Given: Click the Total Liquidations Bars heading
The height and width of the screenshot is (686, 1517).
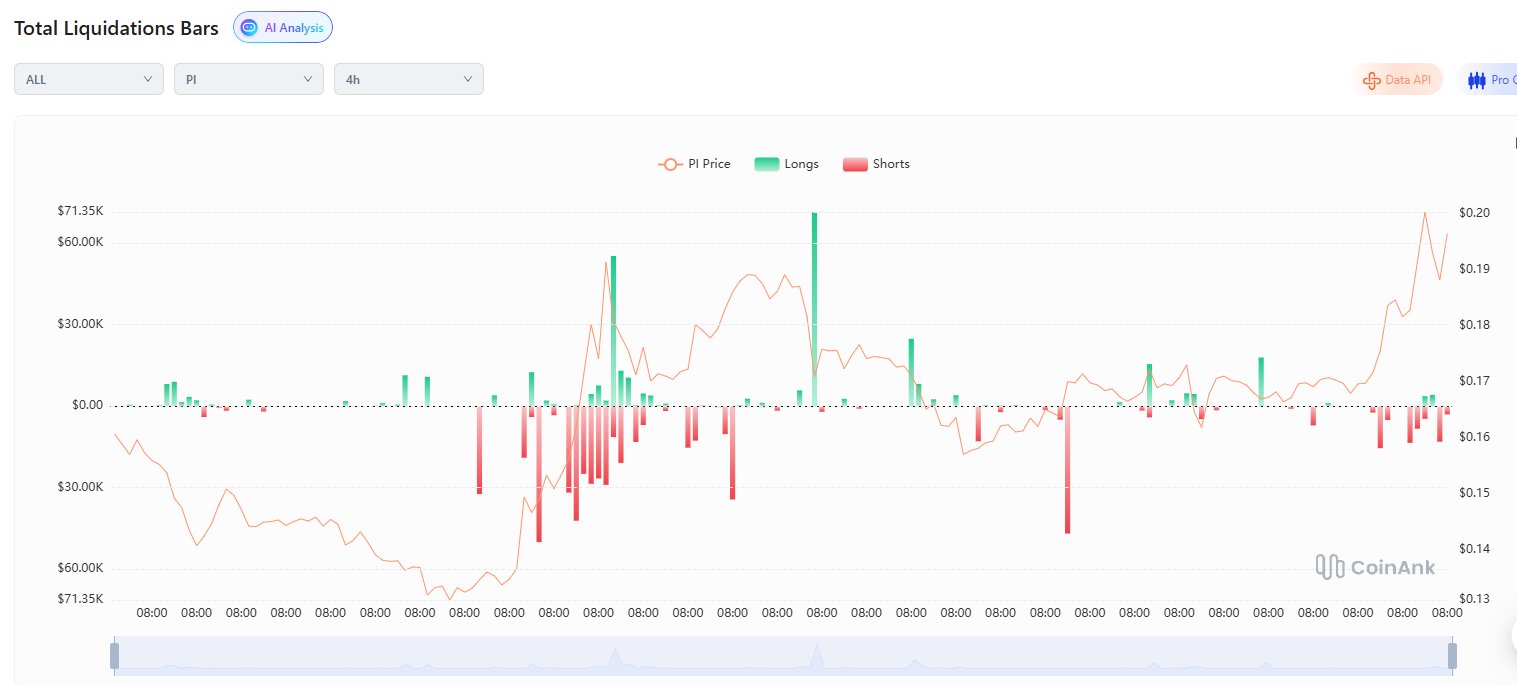Looking at the screenshot, I should (x=116, y=28).
